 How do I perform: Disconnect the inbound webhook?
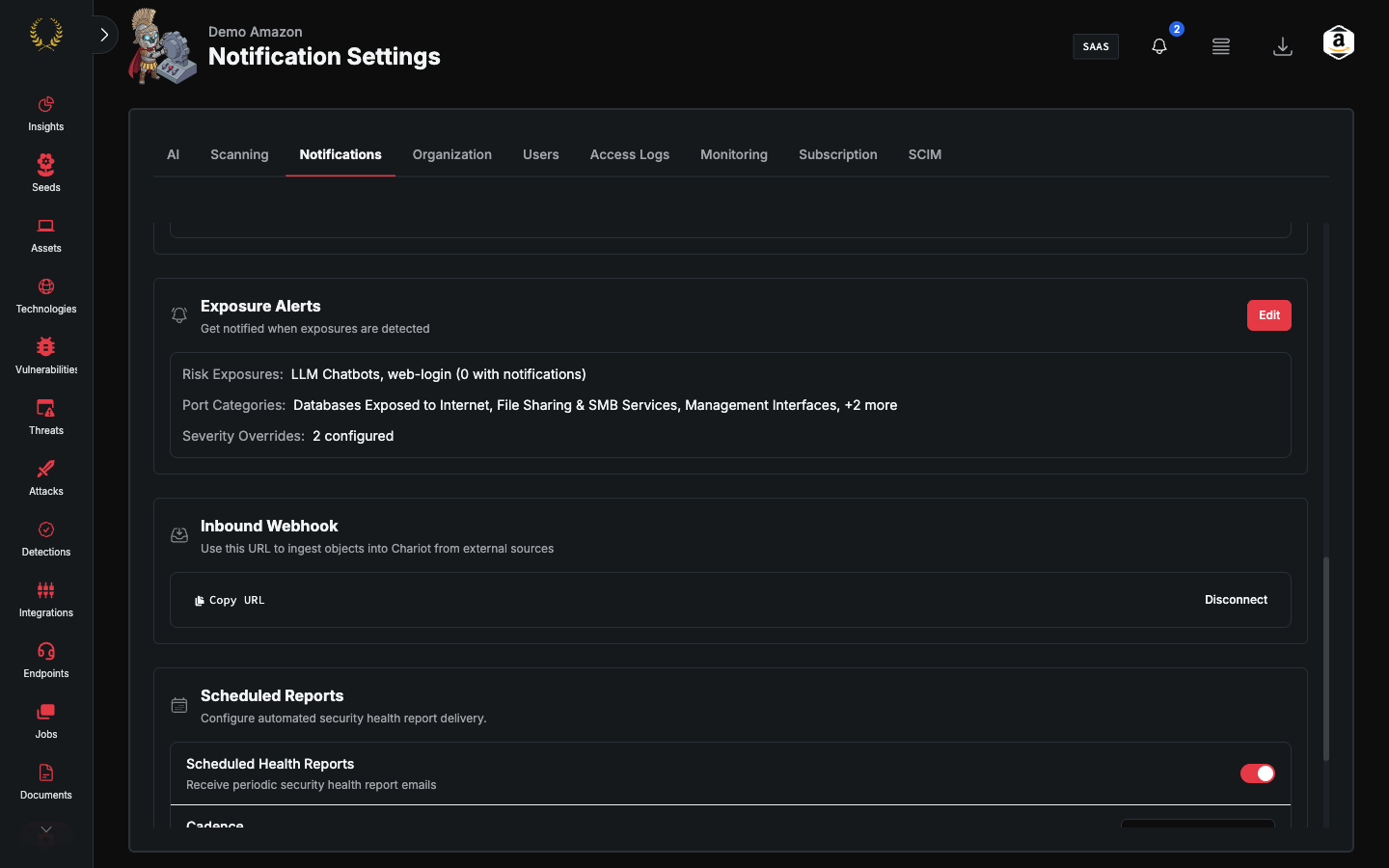[x=1236, y=600]
